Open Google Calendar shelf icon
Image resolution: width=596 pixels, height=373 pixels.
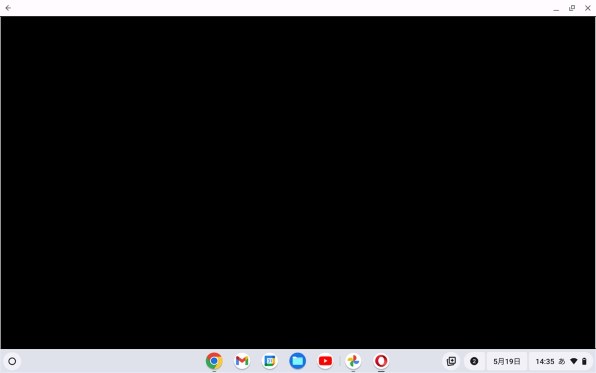point(269,361)
